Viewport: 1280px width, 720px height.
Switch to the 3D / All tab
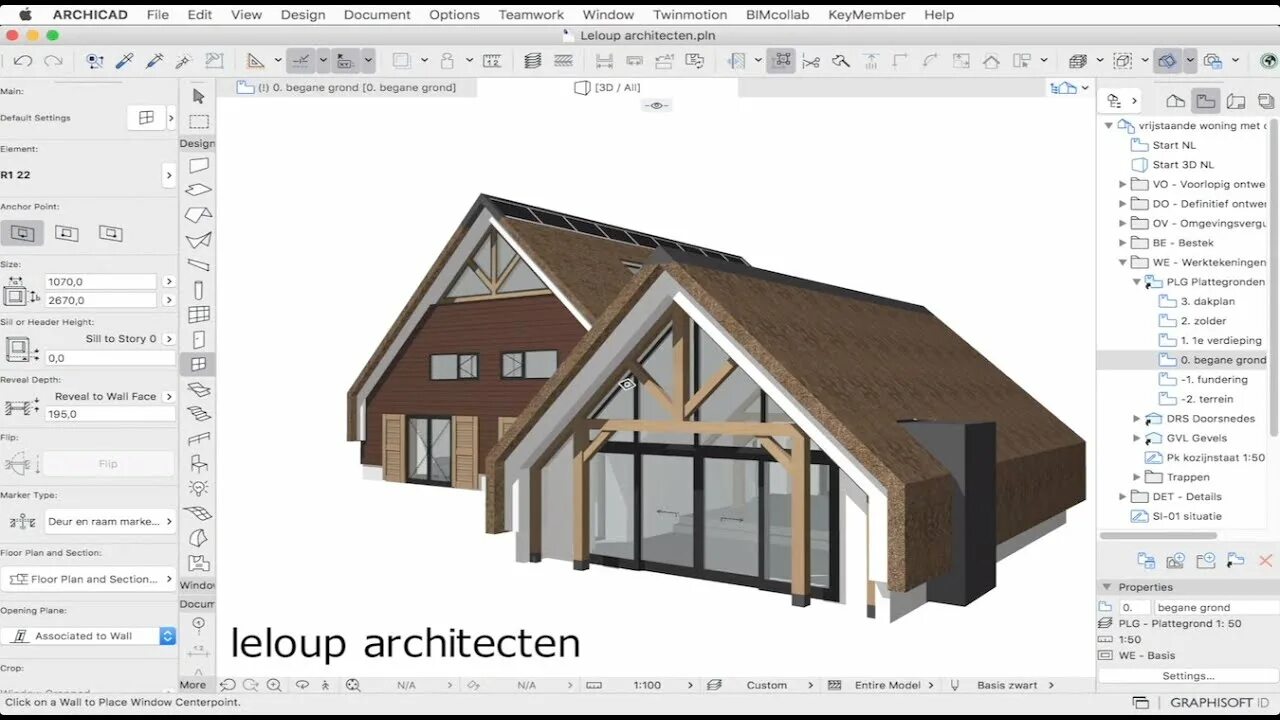(607, 88)
